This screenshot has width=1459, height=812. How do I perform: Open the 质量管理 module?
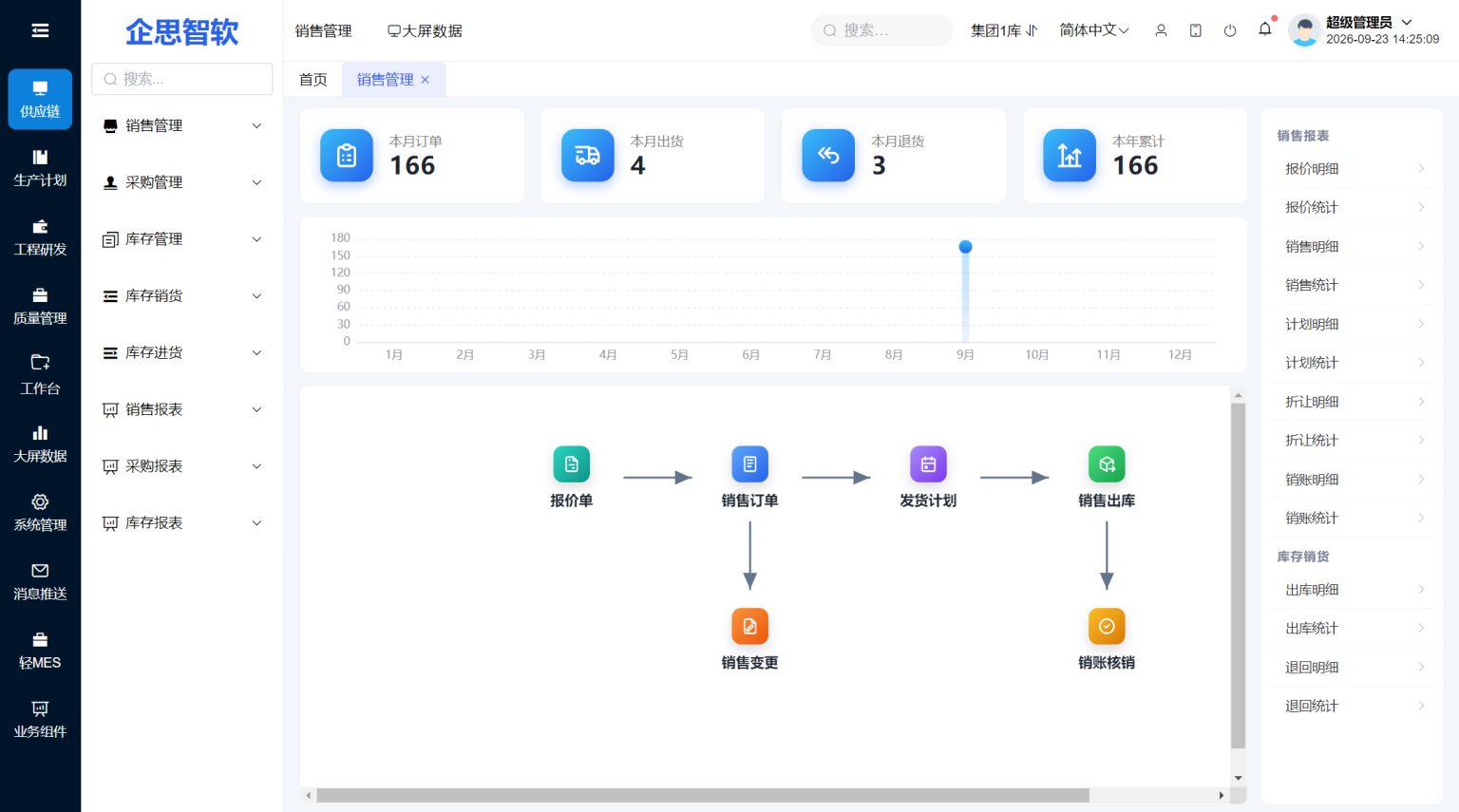[40, 307]
